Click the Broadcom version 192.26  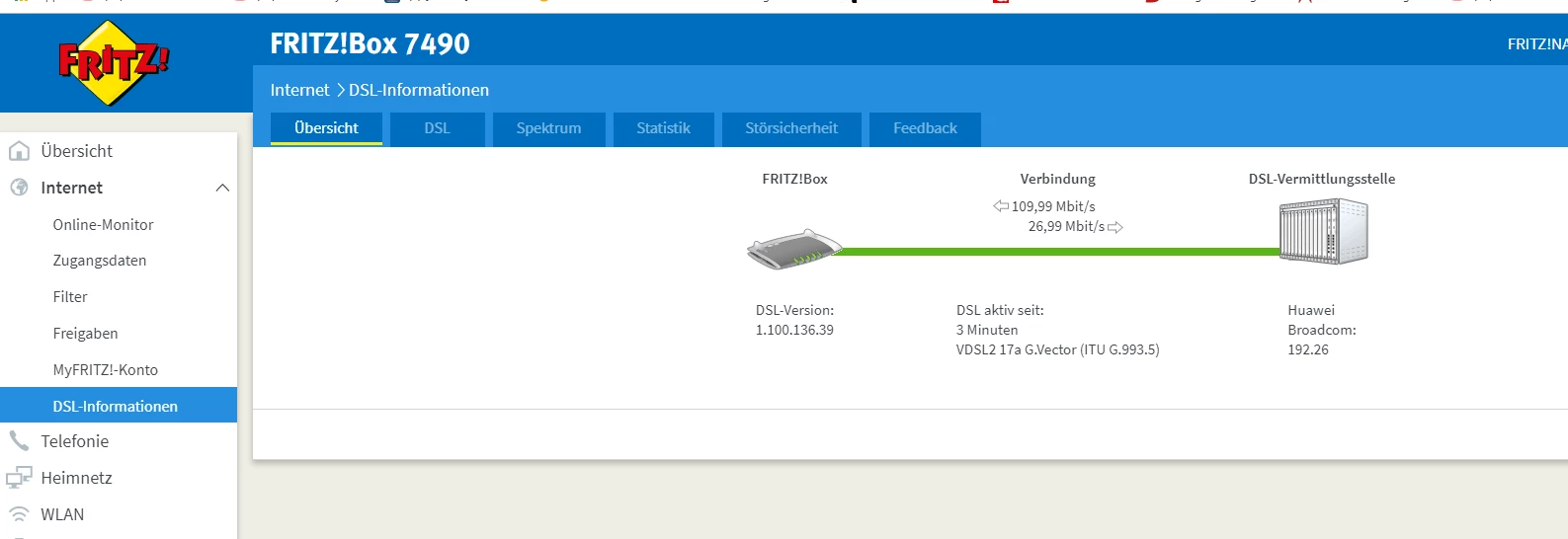pos(1308,349)
